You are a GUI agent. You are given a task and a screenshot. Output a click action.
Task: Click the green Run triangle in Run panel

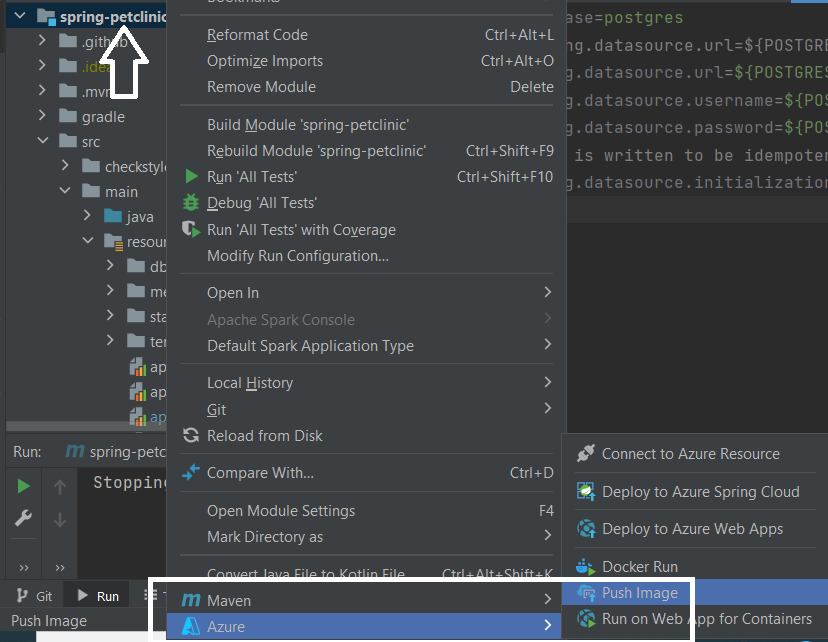pos(23,486)
